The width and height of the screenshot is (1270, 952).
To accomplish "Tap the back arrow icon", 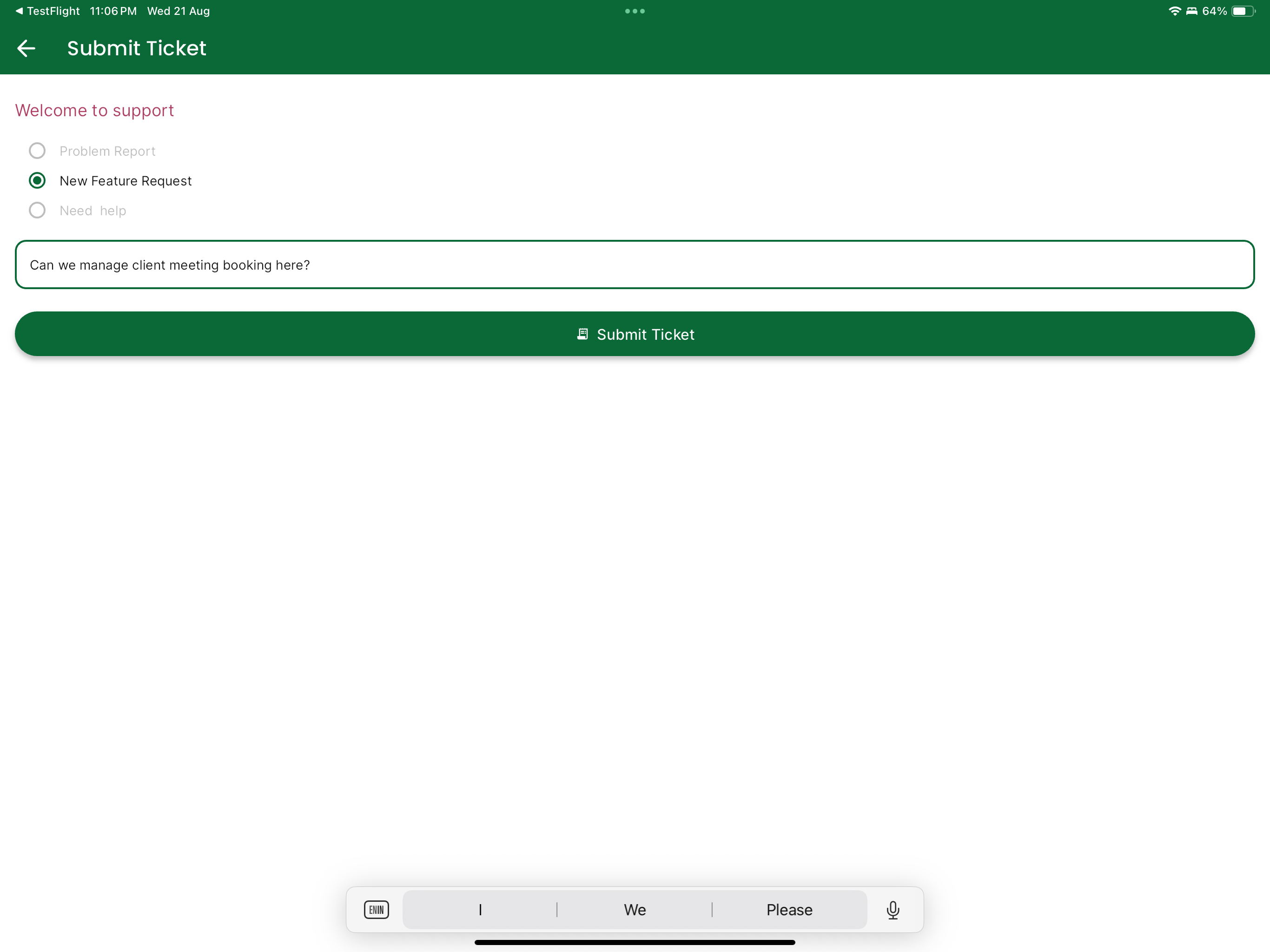I will pyautogui.click(x=26, y=48).
